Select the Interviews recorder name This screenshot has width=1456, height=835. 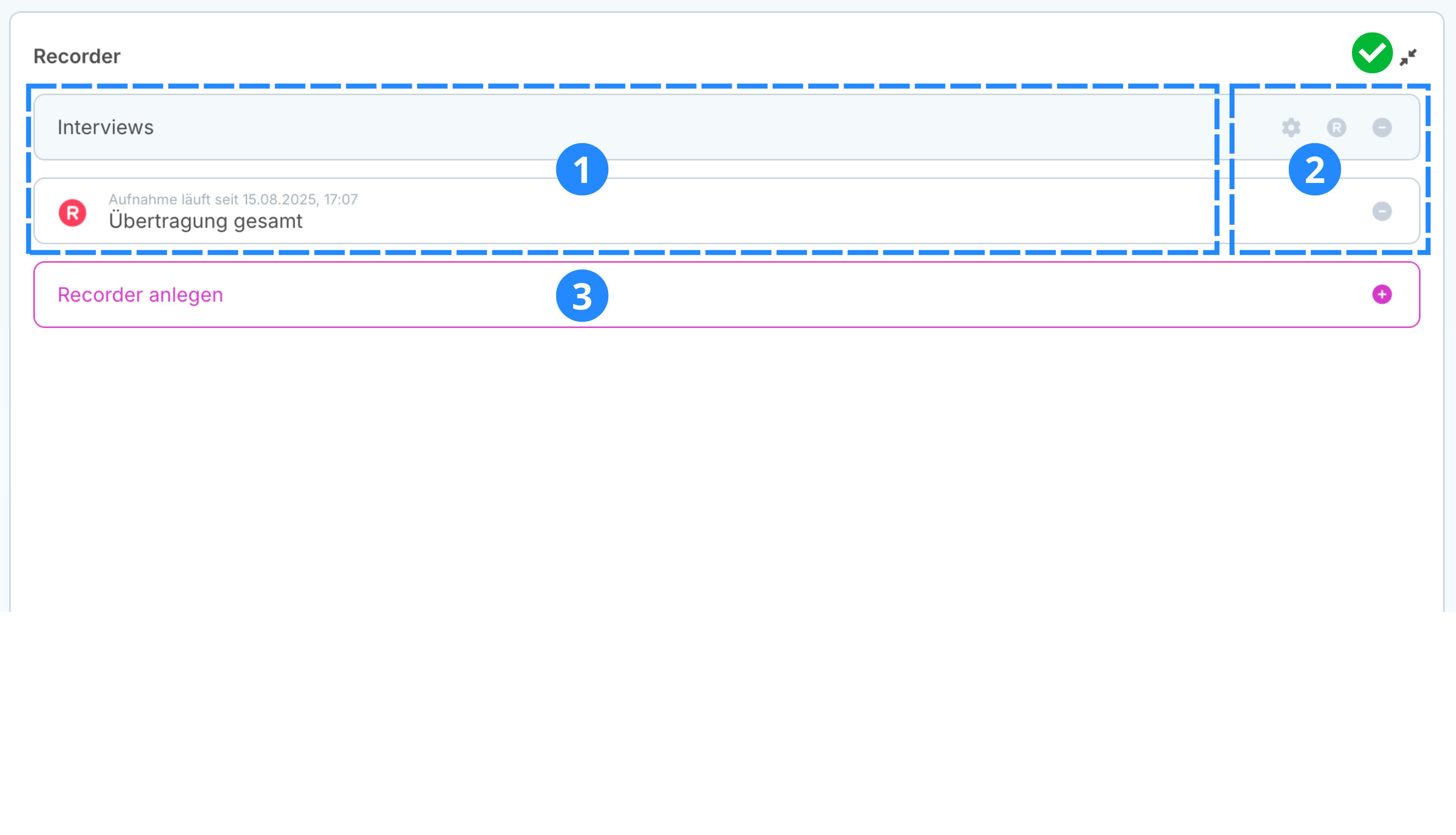point(105,127)
